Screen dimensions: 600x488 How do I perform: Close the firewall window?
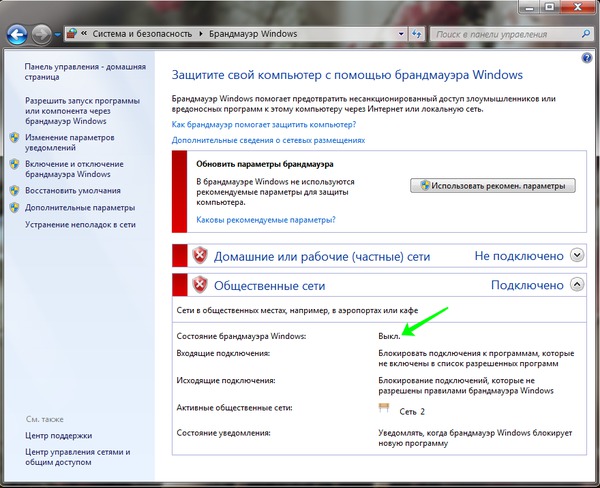point(578,7)
